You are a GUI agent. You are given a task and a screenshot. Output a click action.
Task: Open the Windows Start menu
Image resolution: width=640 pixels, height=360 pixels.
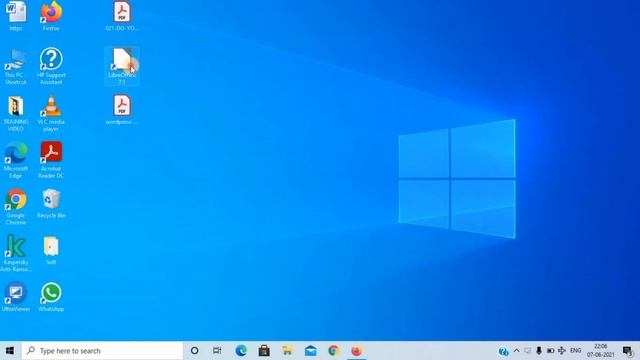click(x=10, y=351)
